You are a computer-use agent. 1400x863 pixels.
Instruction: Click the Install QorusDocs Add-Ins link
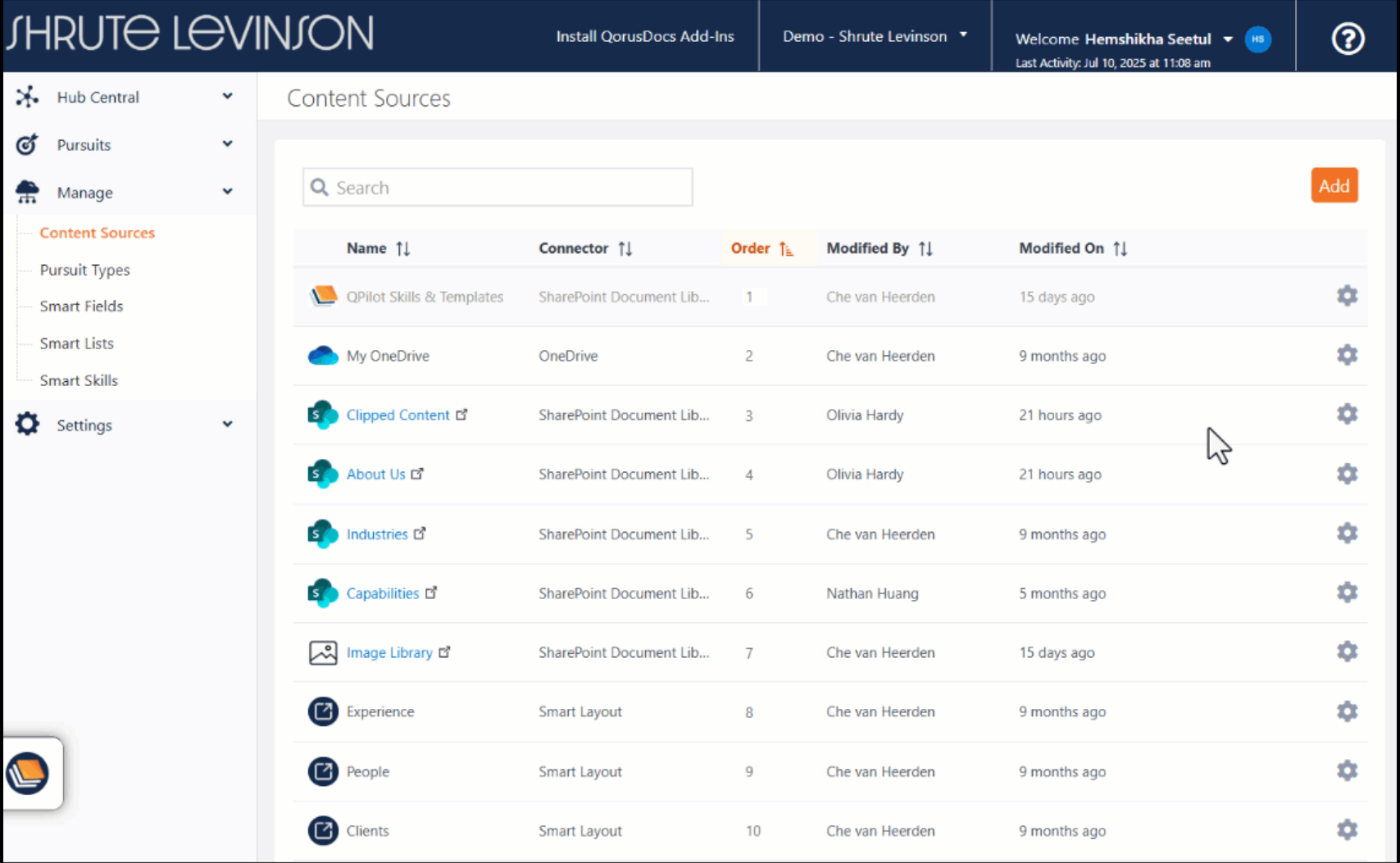644,36
